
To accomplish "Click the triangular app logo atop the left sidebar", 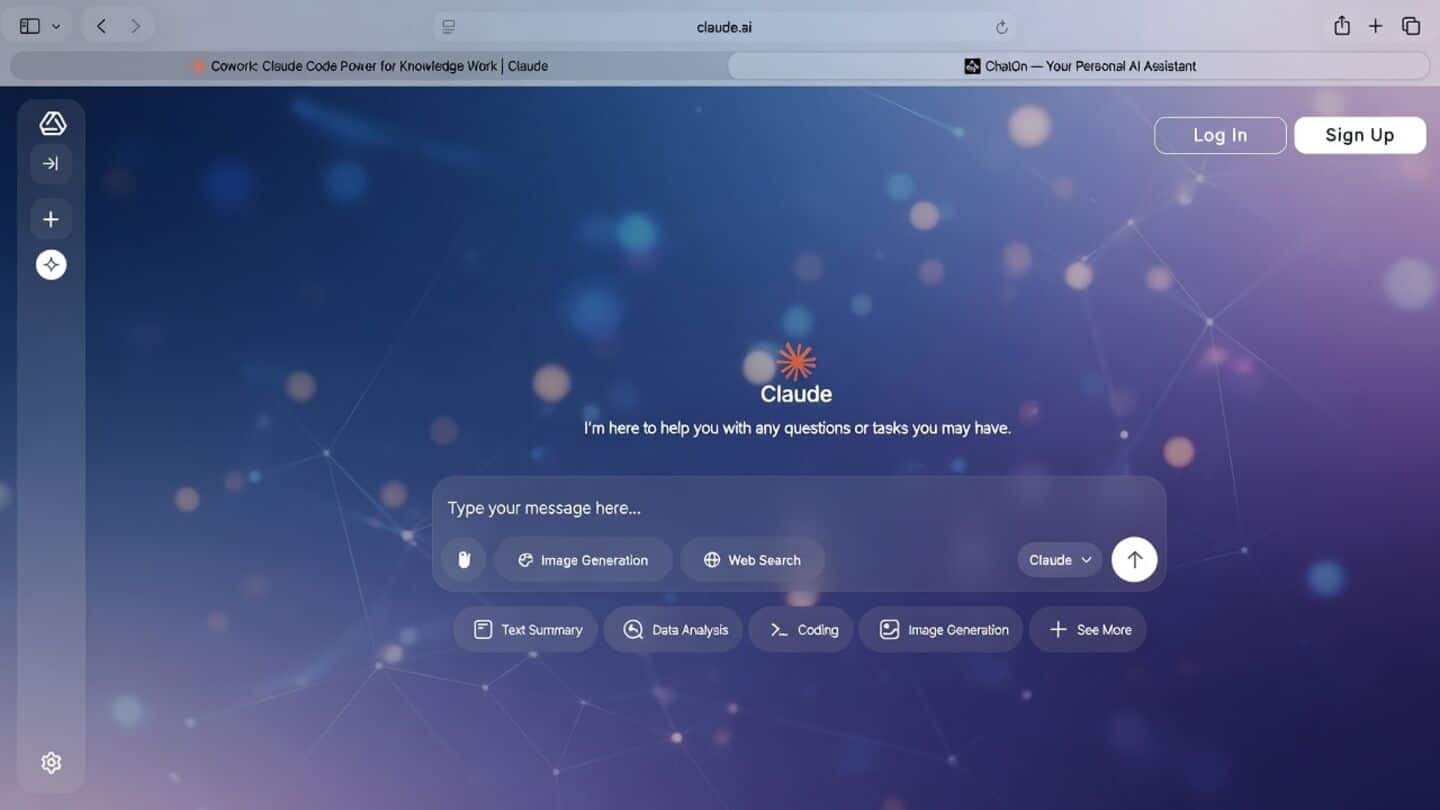I will (52, 123).
